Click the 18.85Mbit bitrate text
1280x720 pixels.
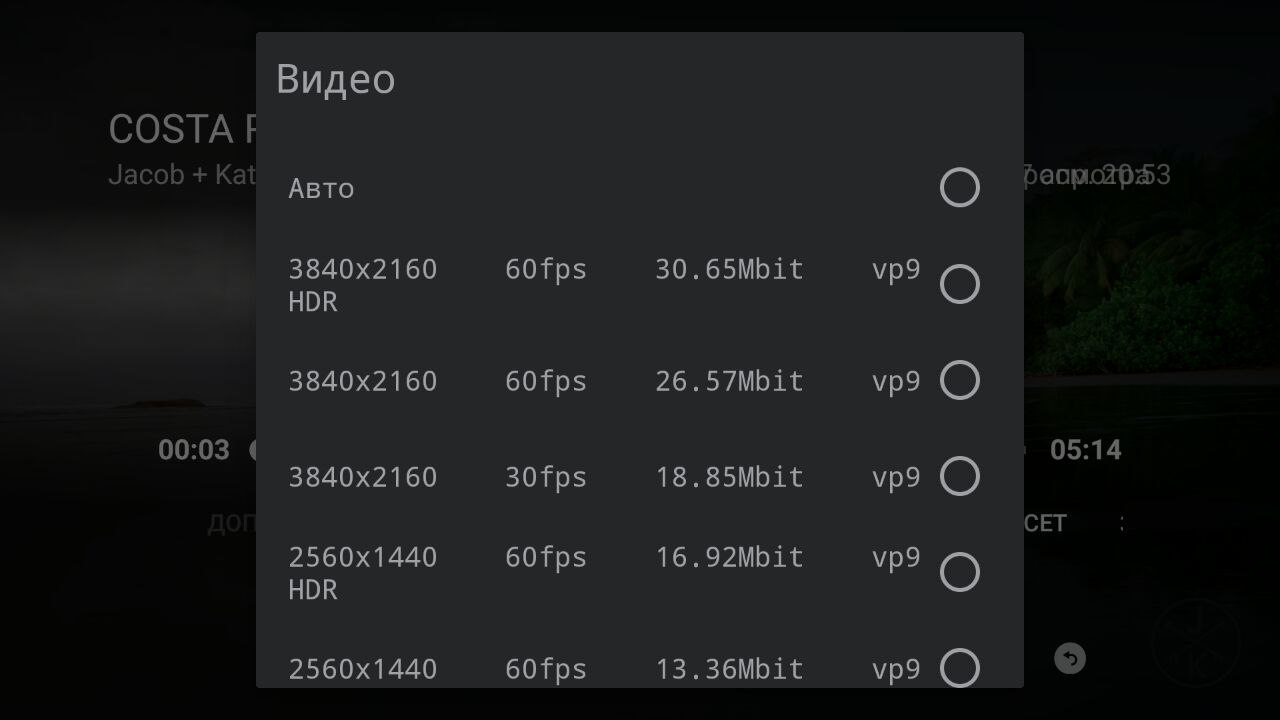[x=729, y=477]
